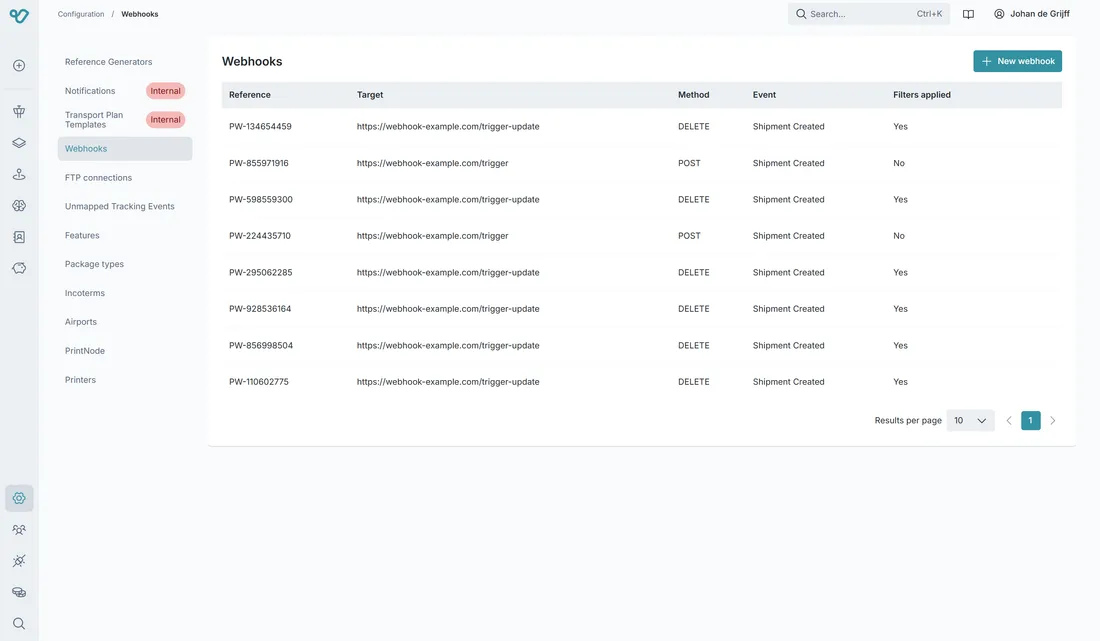Open the globe-like network sidebar icon

coord(19,205)
